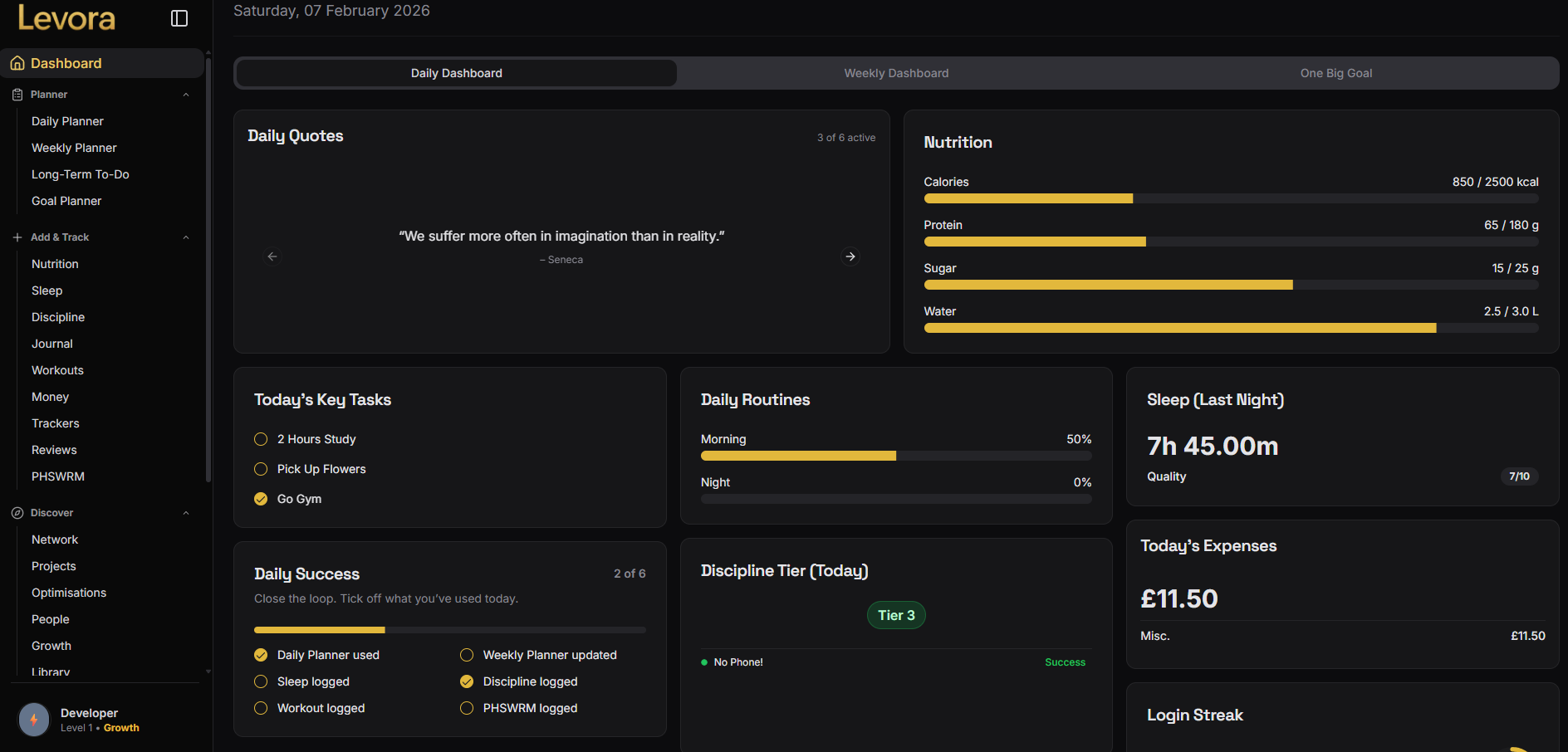Check off the 2 Hours Study task
1568x752 pixels.
(260, 439)
